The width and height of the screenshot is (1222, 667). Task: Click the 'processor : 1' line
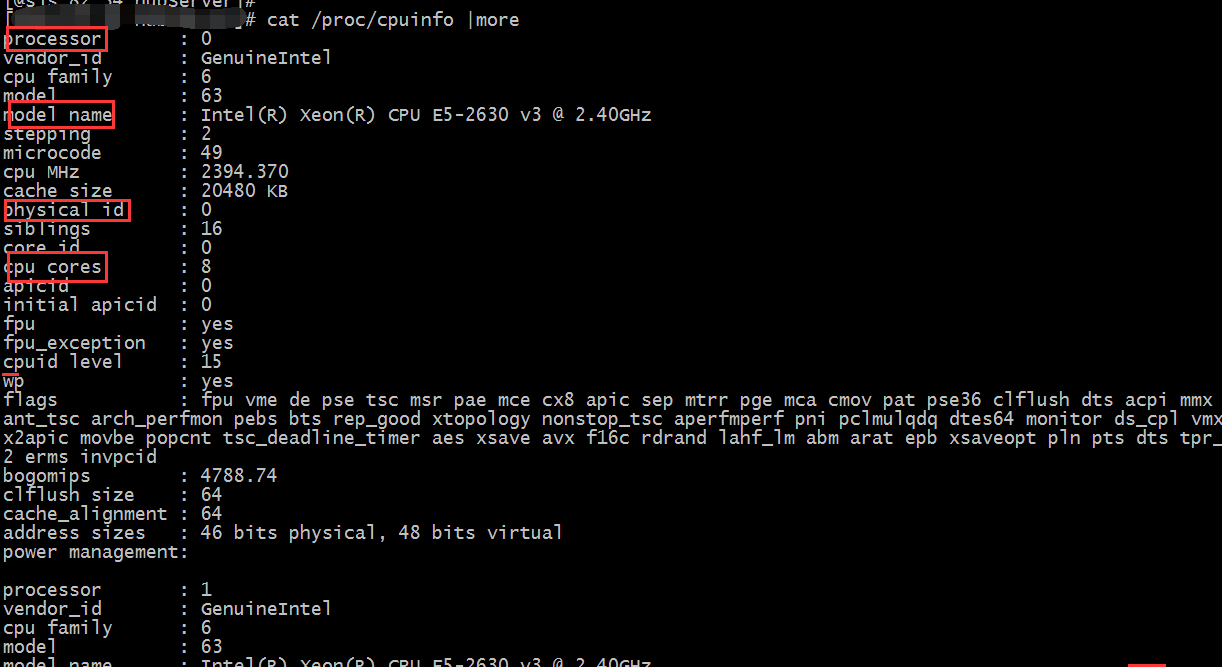107,590
